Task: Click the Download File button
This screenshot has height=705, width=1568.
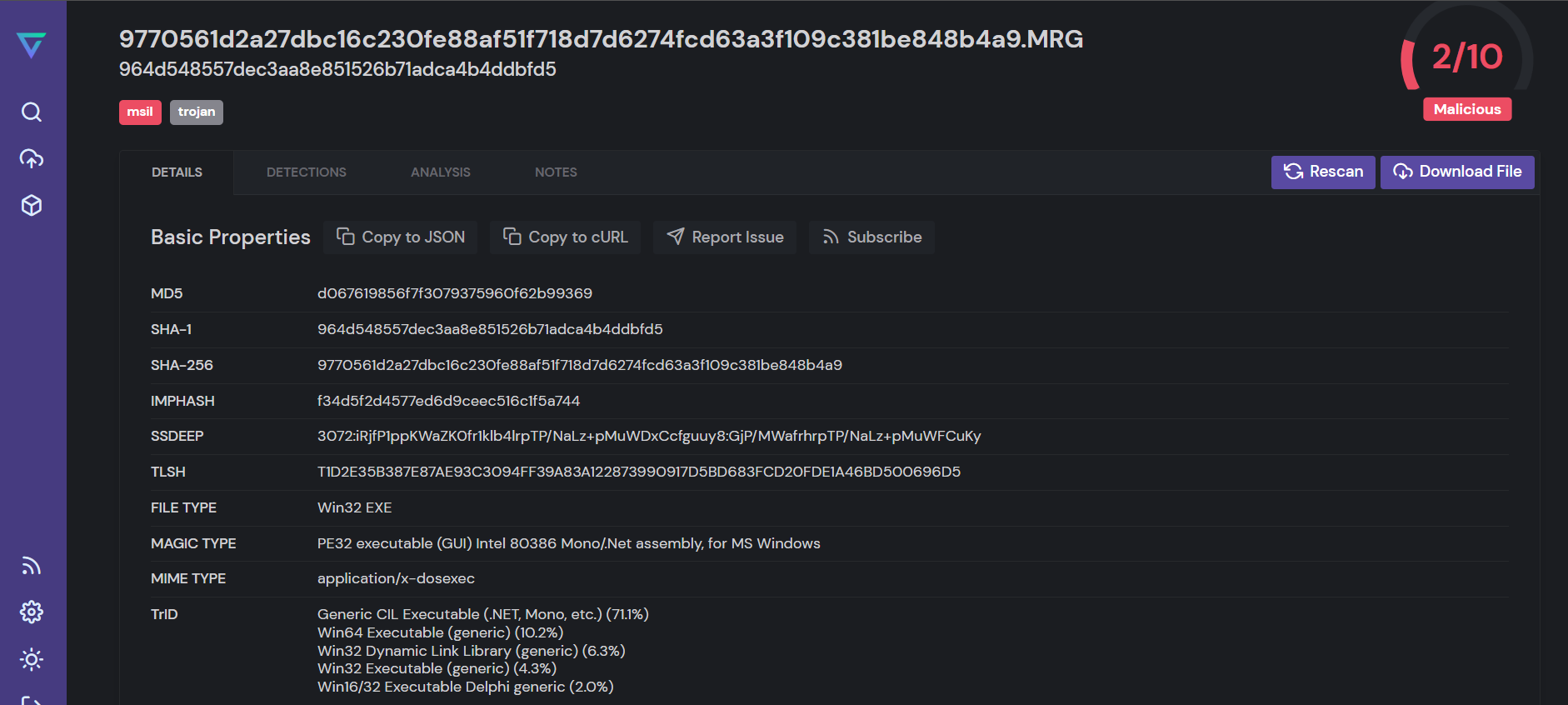Action: click(x=1457, y=172)
